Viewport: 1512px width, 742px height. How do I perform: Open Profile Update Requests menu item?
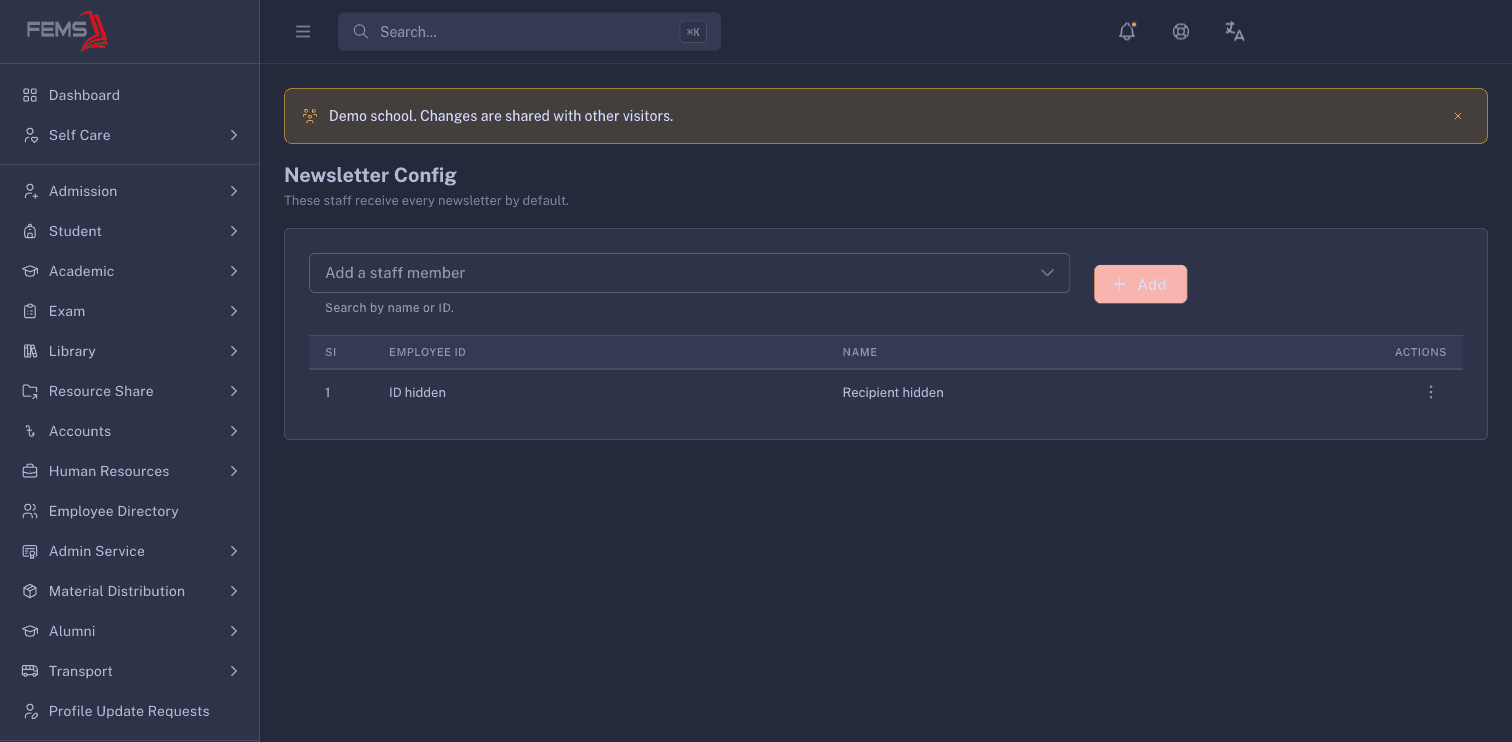point(130,711)
